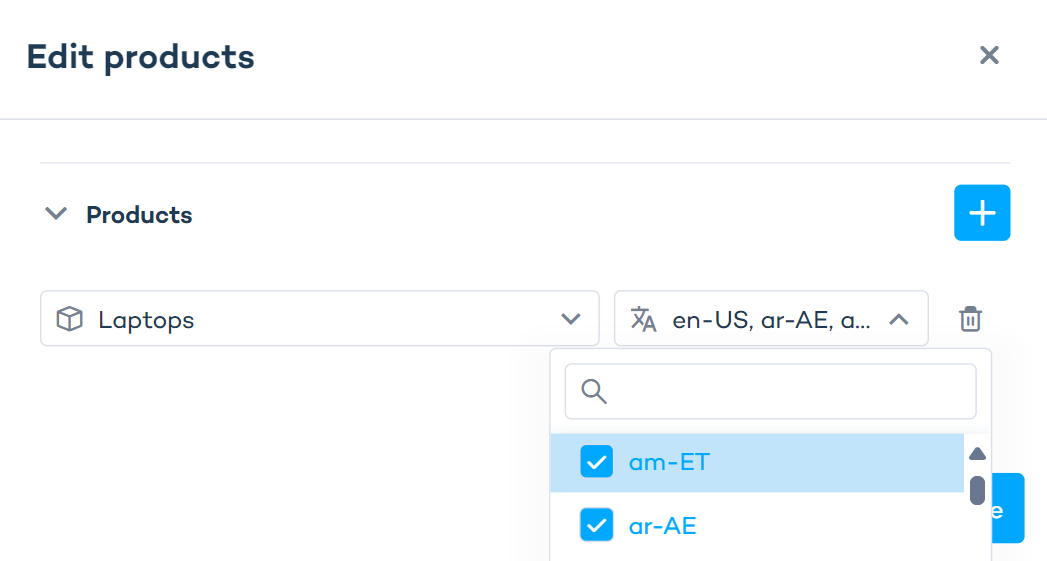Screen dimensions: 1047x561
Task: Click the locale list scroll-up arrow
Action: click(977, 454)
